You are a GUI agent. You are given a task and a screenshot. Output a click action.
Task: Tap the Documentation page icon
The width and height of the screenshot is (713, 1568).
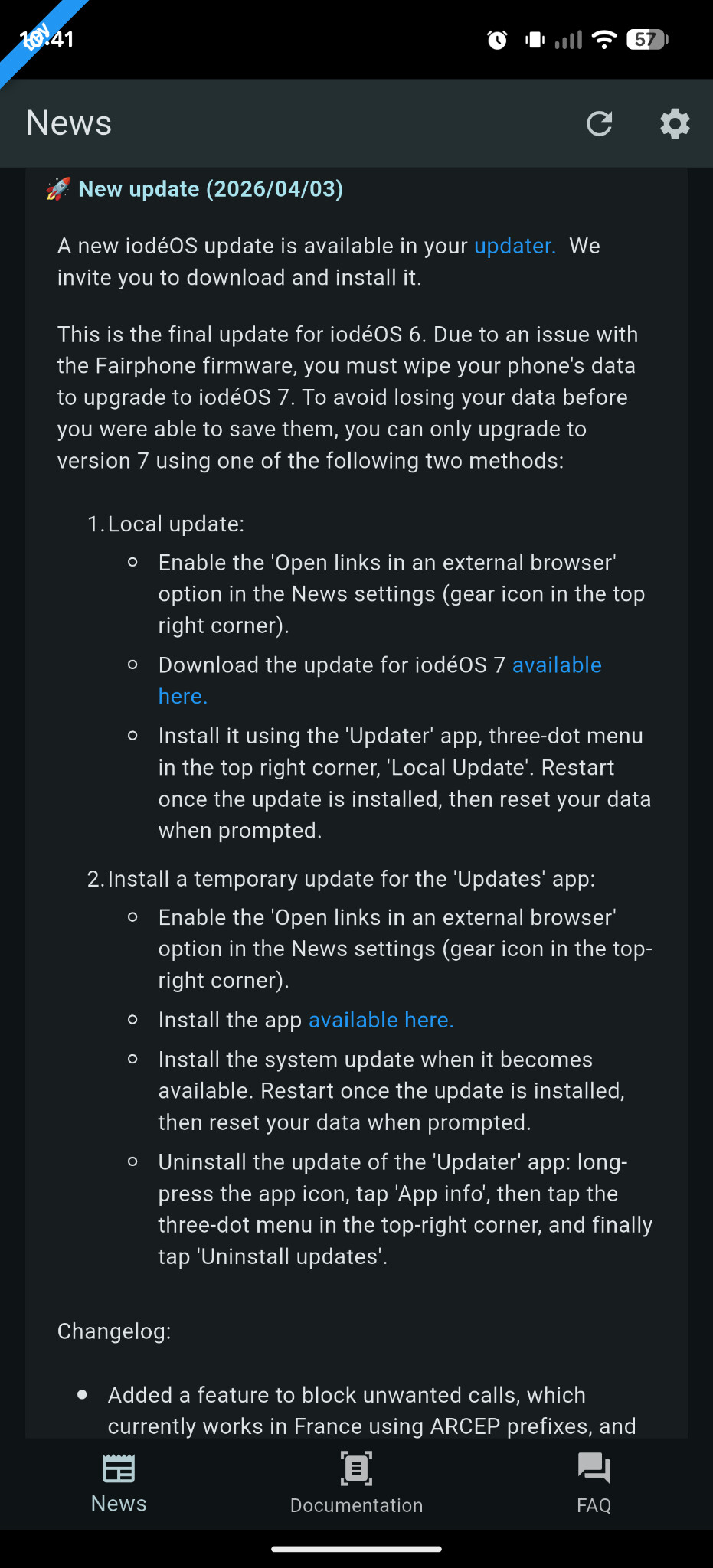[x=356, y=1468]
